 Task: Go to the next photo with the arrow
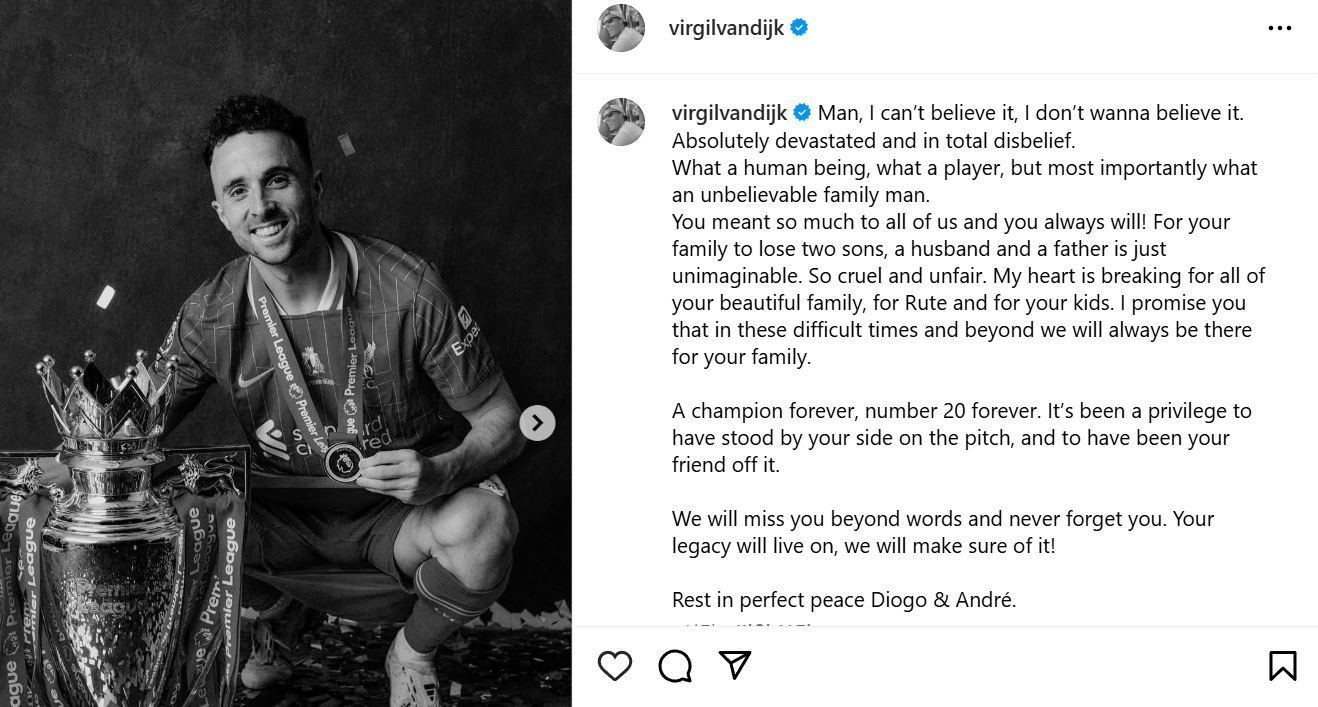pos(537,423)
